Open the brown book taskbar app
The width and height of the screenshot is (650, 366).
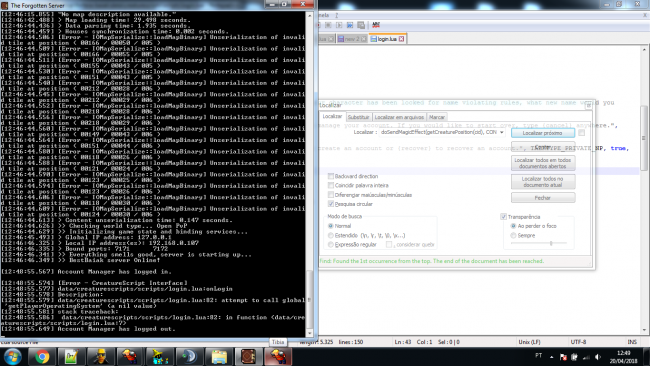(x=248, y=356)
